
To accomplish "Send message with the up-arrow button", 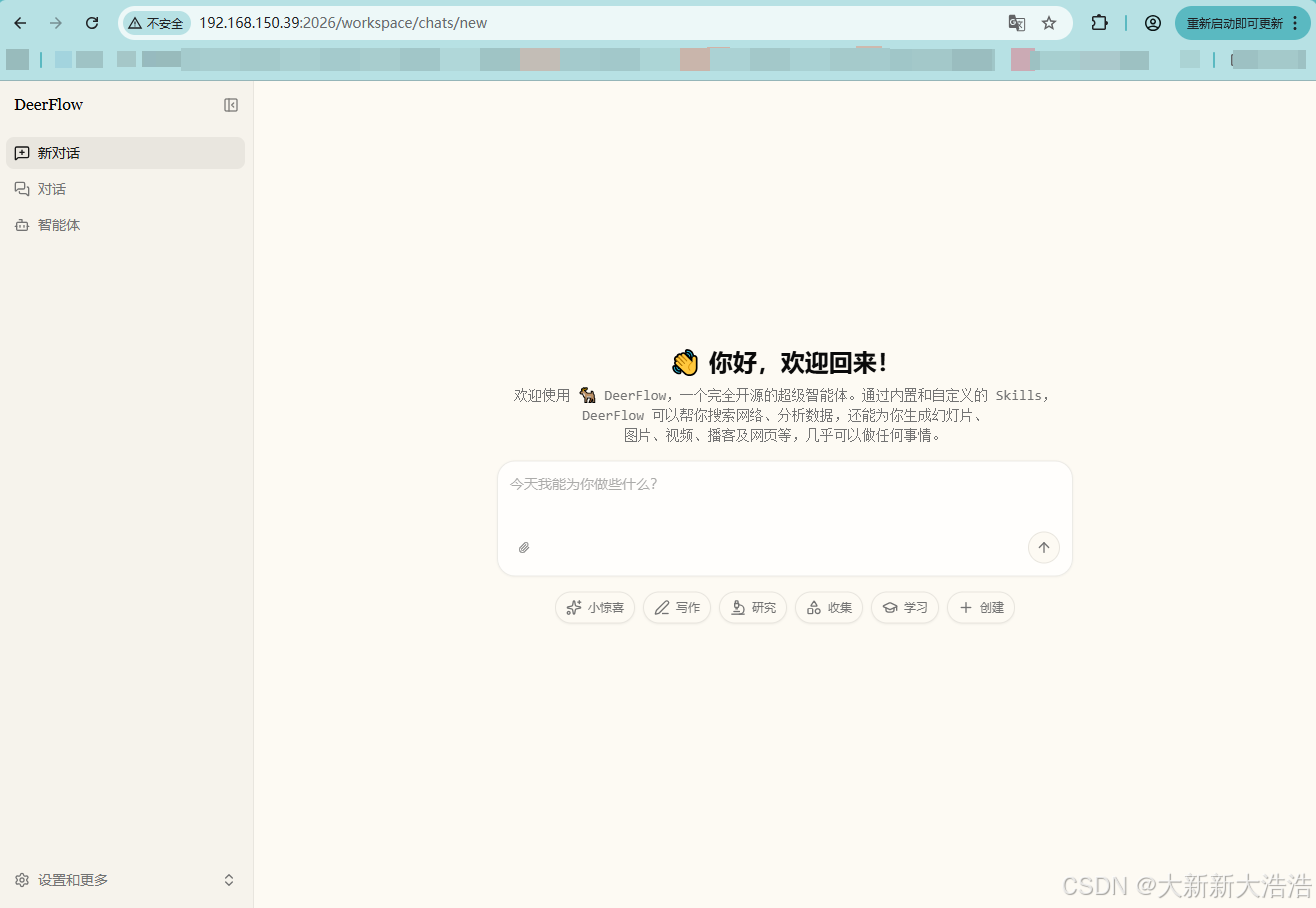I will (1043, 547).
